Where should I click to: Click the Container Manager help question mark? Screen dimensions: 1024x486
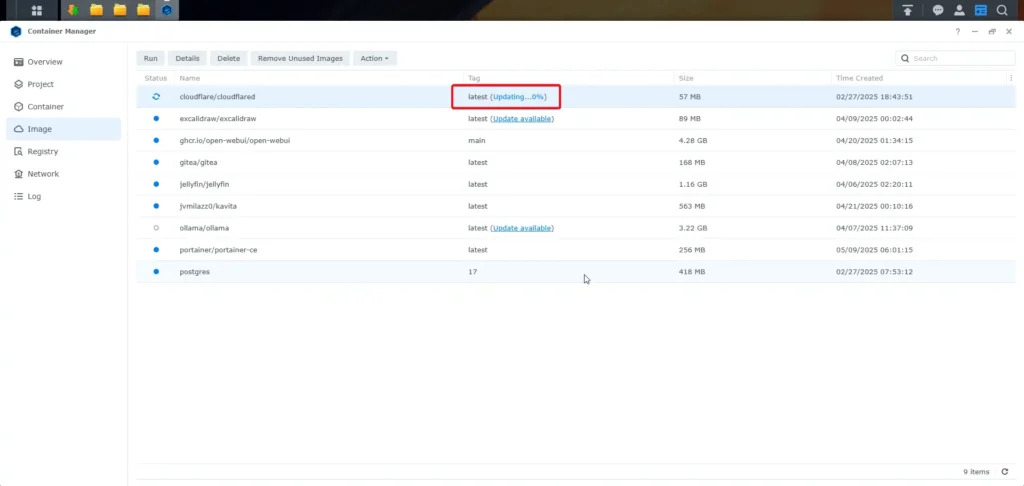(x=957, y=31)
